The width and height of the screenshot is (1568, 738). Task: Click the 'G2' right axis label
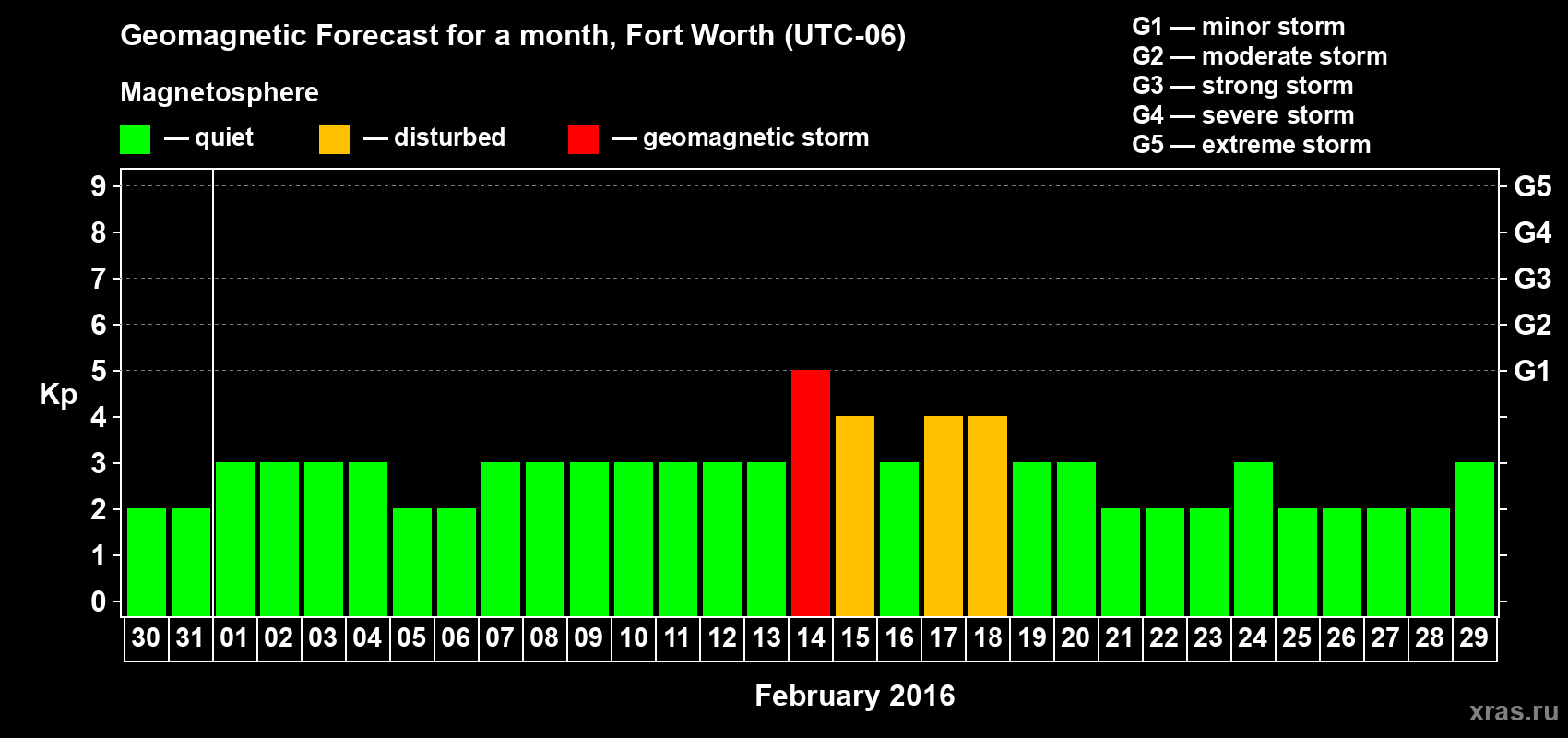click(x=1533, y=325)
